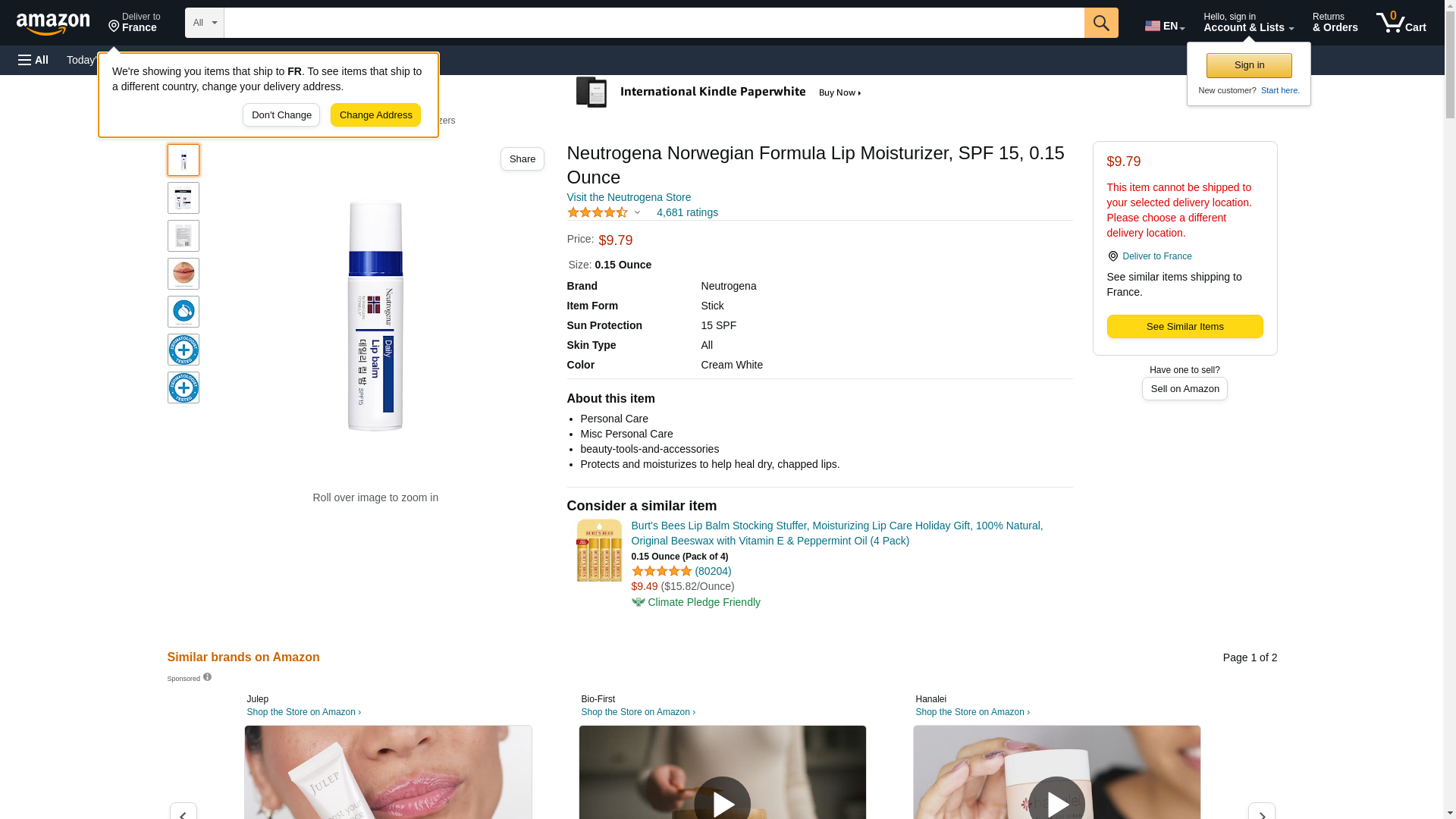The height and width of the screenshot is (819, 1456).
Task: Click the Amazon logo
Action: coord(53,24)
